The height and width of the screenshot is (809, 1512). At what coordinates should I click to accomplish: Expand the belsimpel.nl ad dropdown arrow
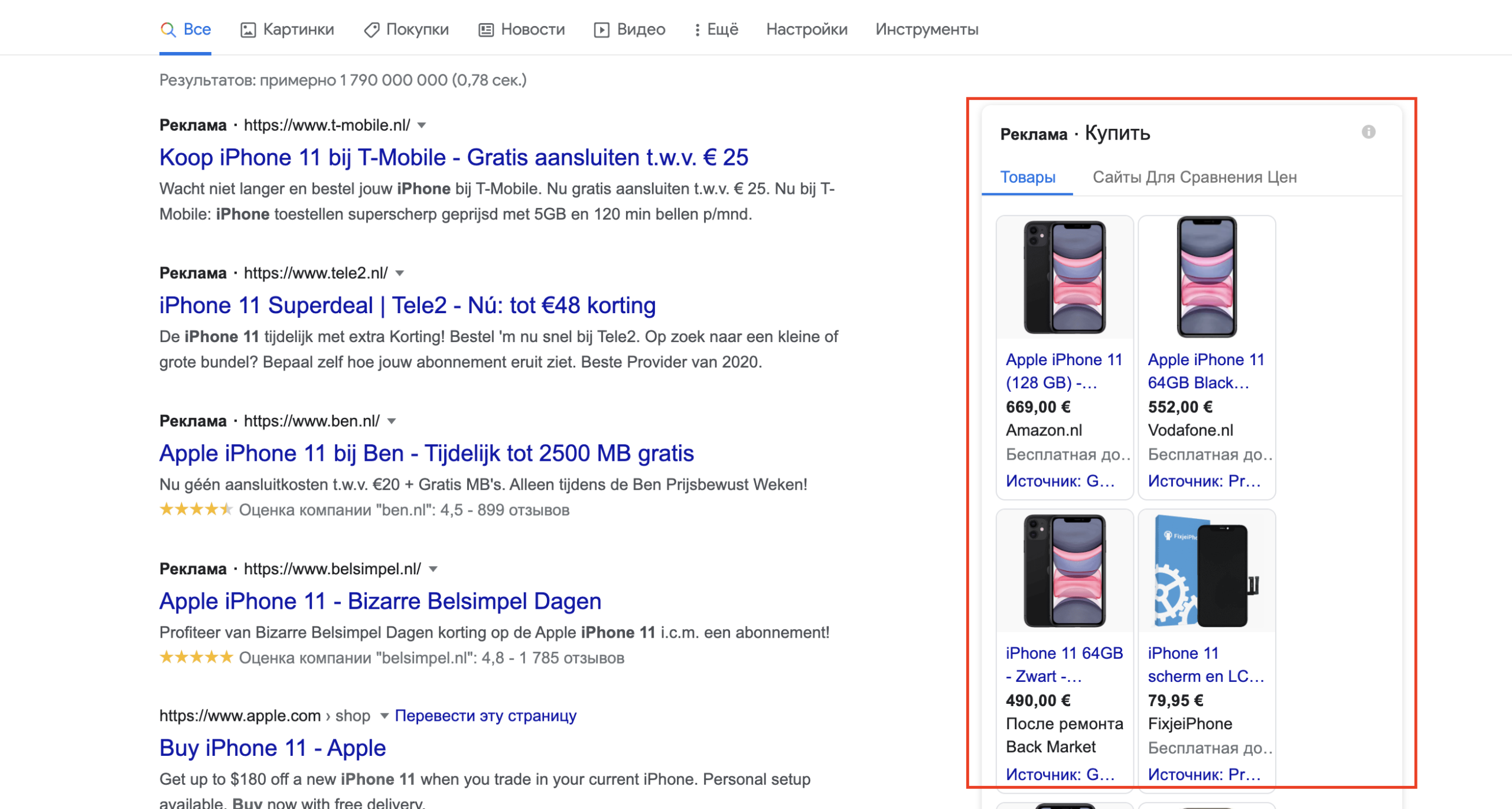[x=433, y=568]
